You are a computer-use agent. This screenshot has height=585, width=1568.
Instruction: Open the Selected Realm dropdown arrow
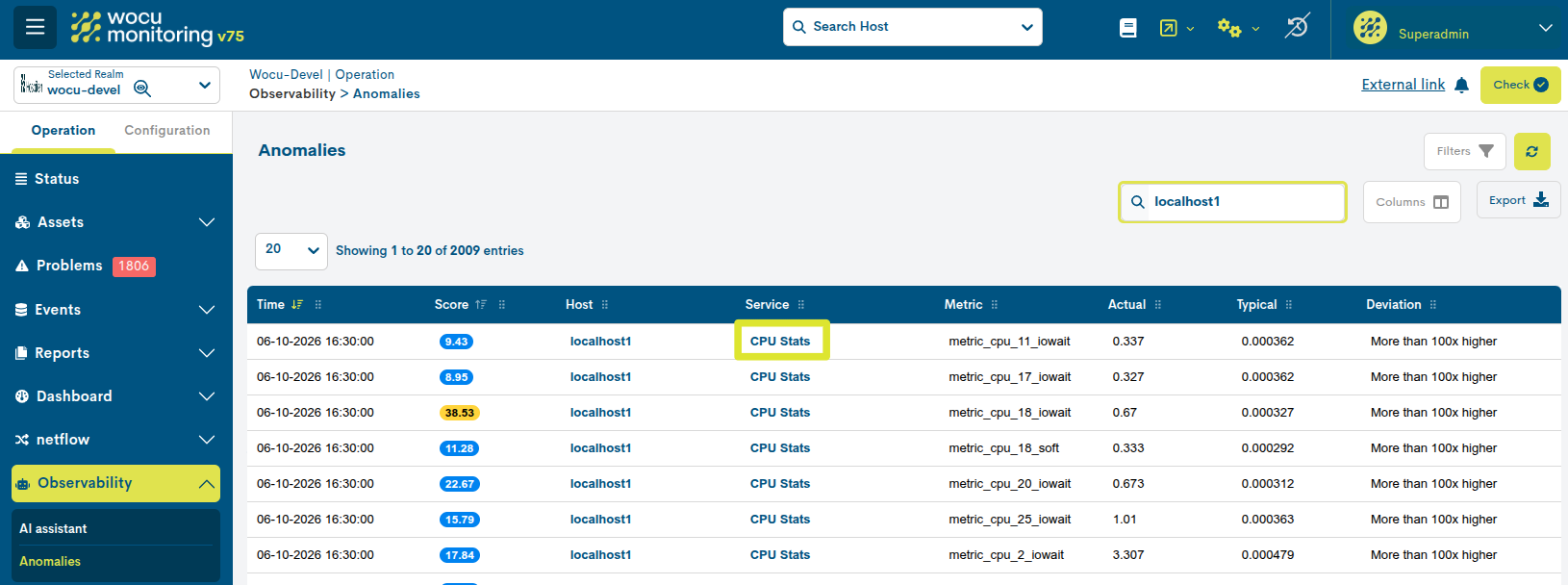point(205,86)
